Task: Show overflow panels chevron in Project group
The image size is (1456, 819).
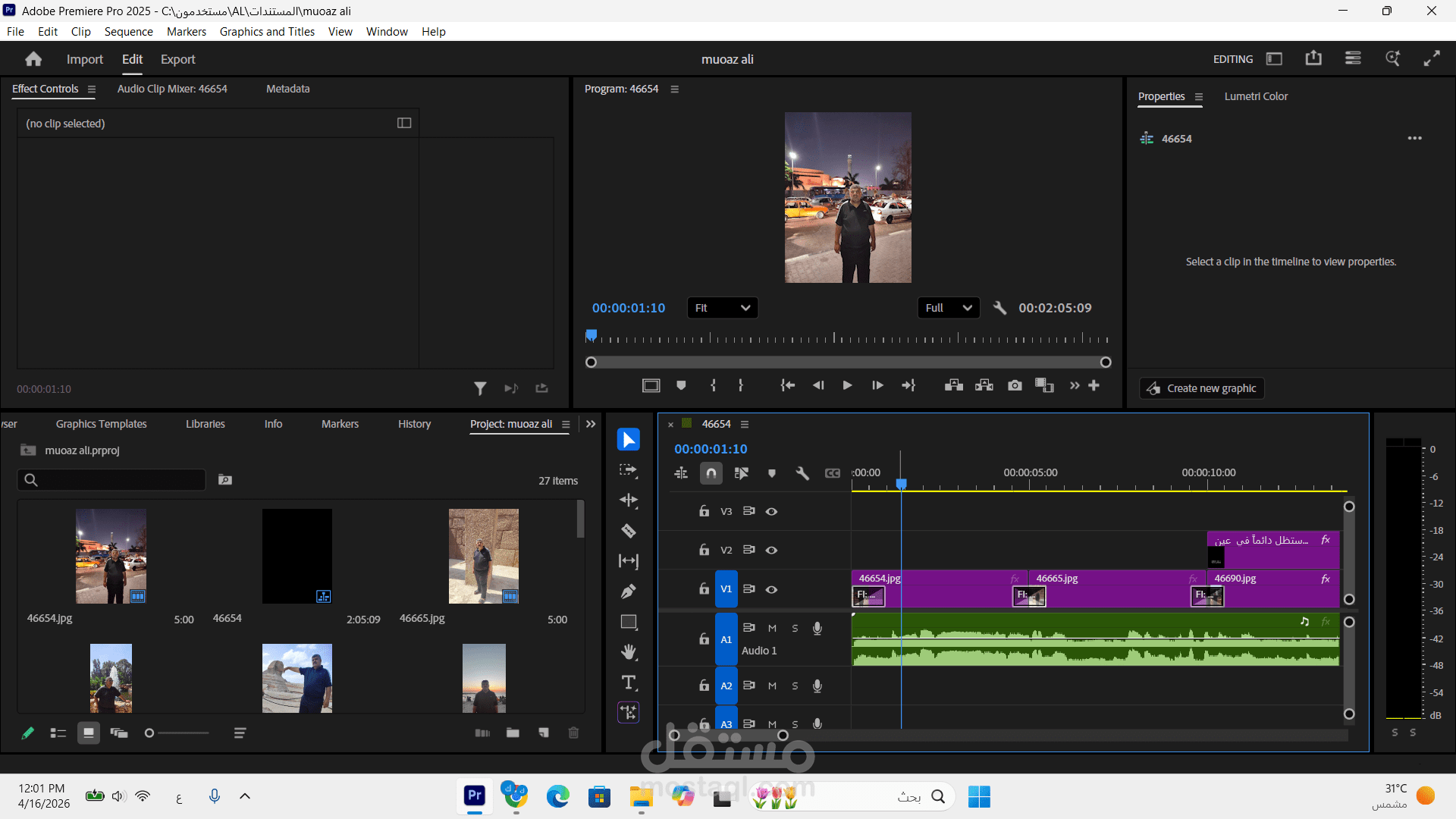Action: pos(591,424)
